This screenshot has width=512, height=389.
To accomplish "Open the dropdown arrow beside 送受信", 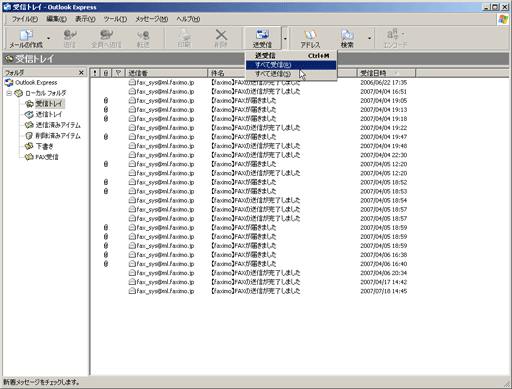I will coord(285,39).
